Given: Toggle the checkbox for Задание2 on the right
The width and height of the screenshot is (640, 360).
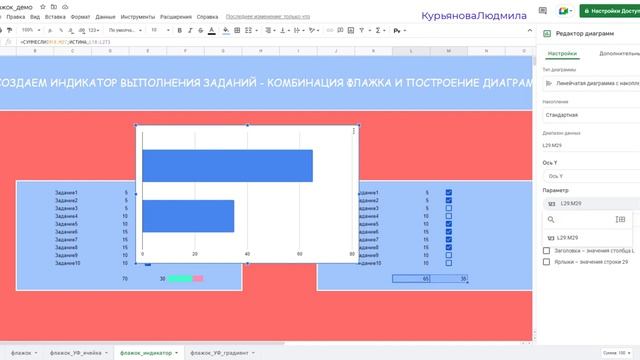Looking at the screenshot, I should [x=449, y=200].
